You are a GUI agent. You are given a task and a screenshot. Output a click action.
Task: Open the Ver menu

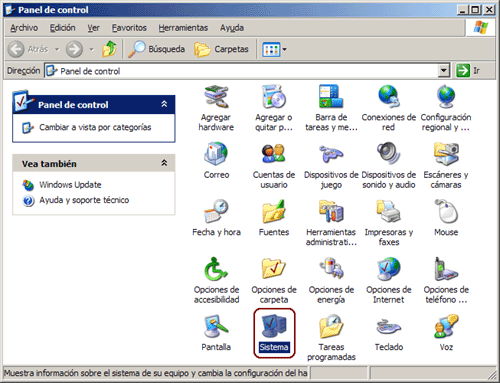click(x=94, y=28)
